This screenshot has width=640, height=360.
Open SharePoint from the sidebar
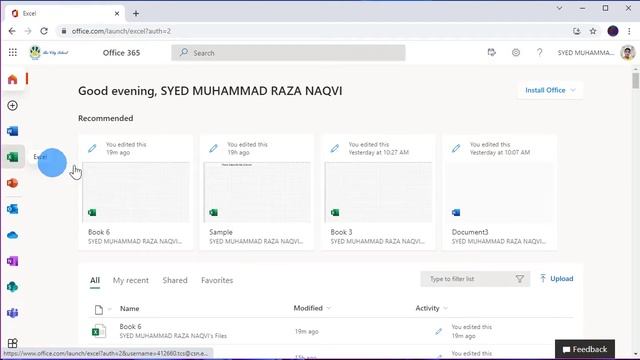point(13,287)
